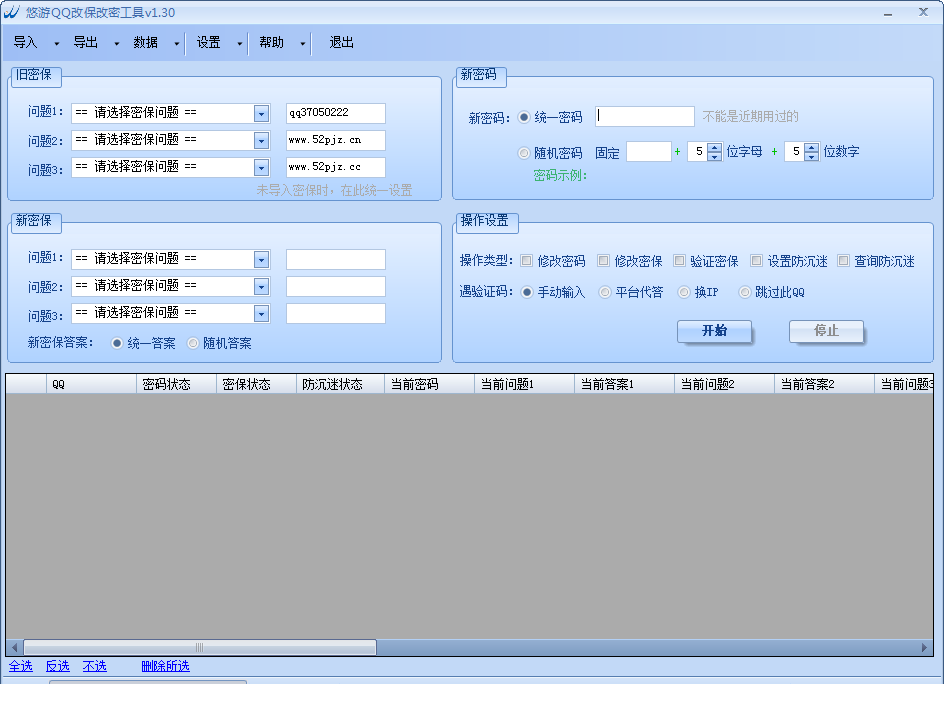Enable the 设置防沉迷 checkbox

pos(756,261)
